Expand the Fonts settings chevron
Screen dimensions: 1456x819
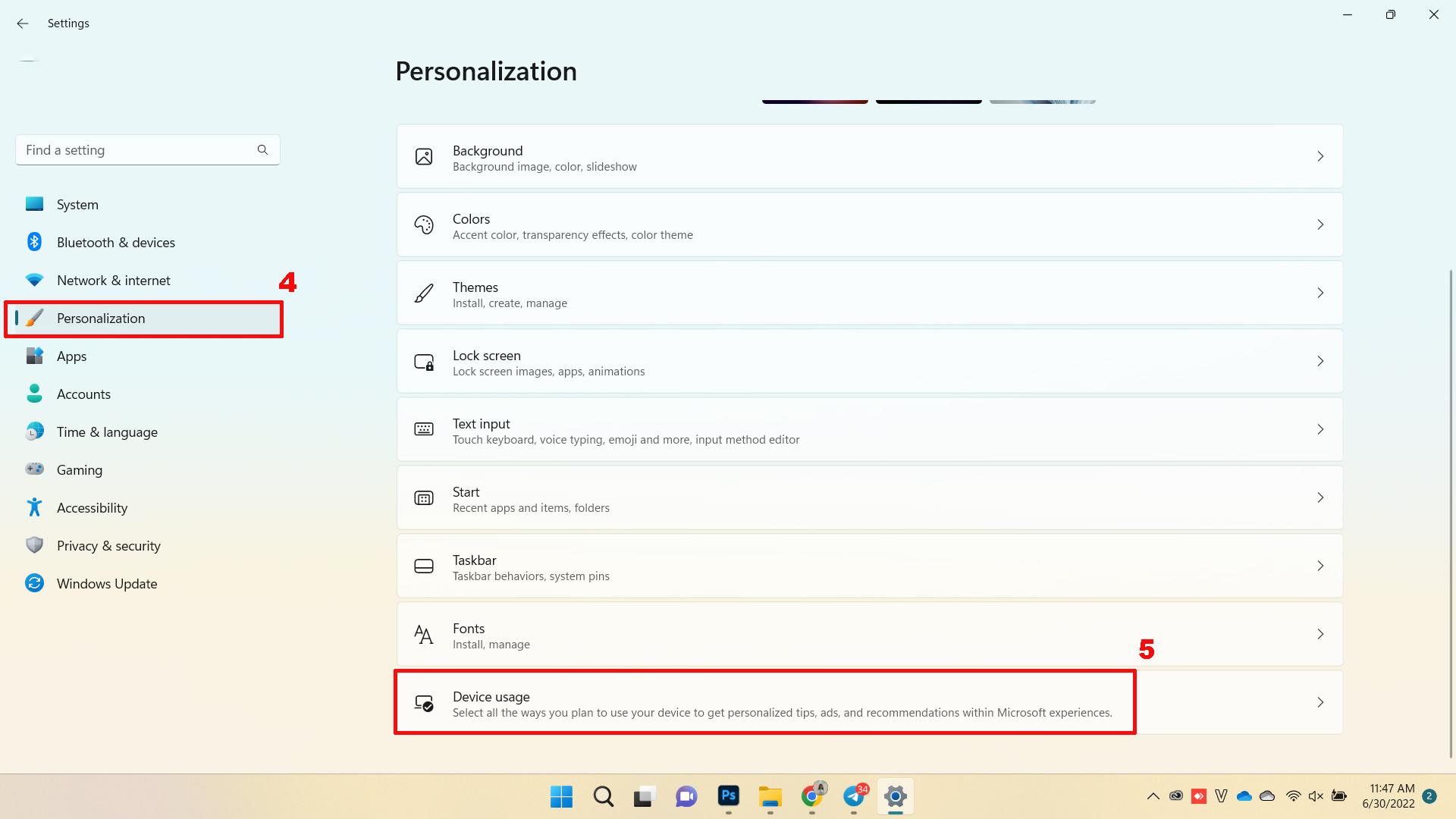pyautogui.click(x=1320, y=635)
